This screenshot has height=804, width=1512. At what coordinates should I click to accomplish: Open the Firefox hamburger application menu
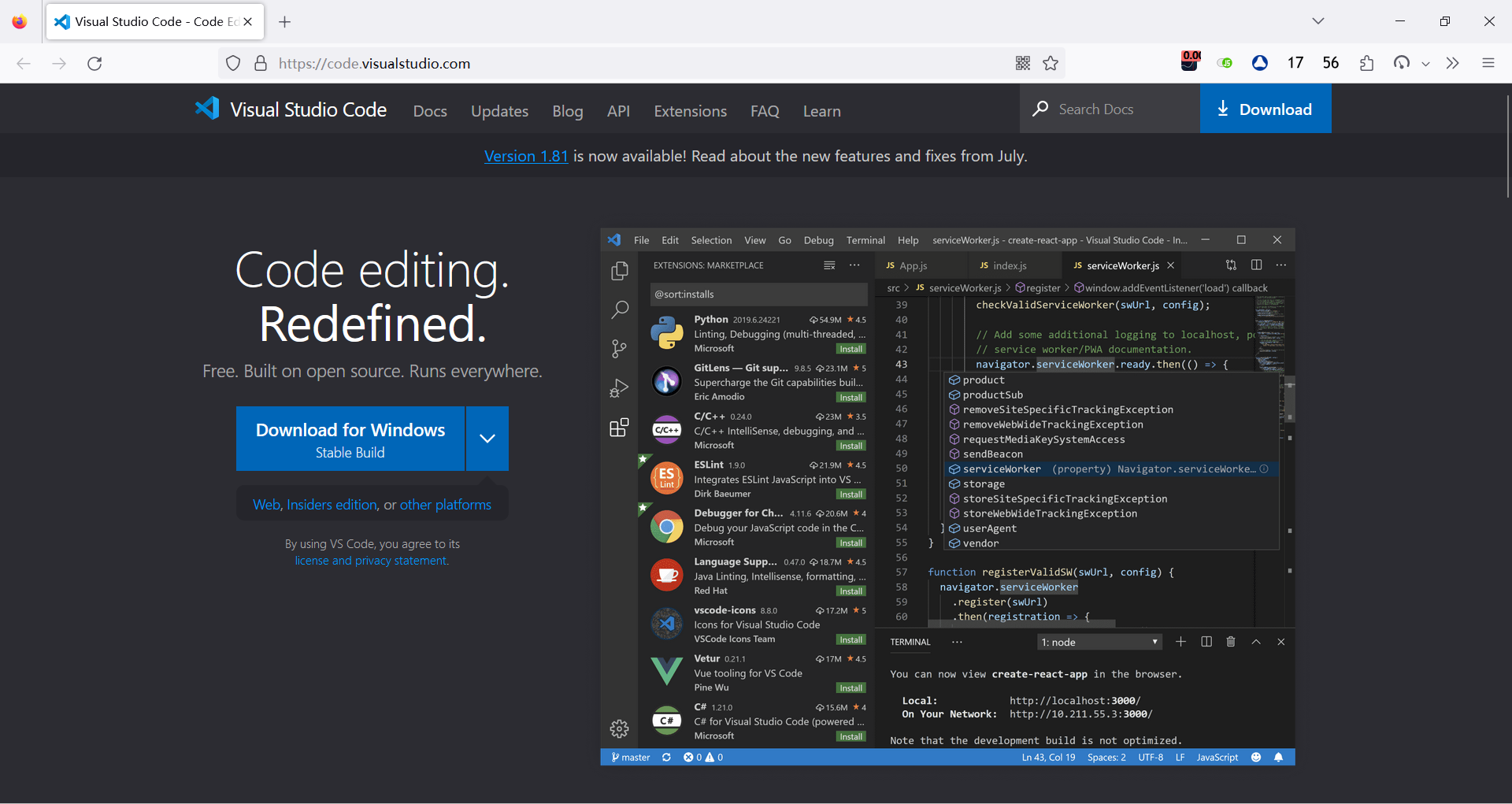tap(1488, 63)
